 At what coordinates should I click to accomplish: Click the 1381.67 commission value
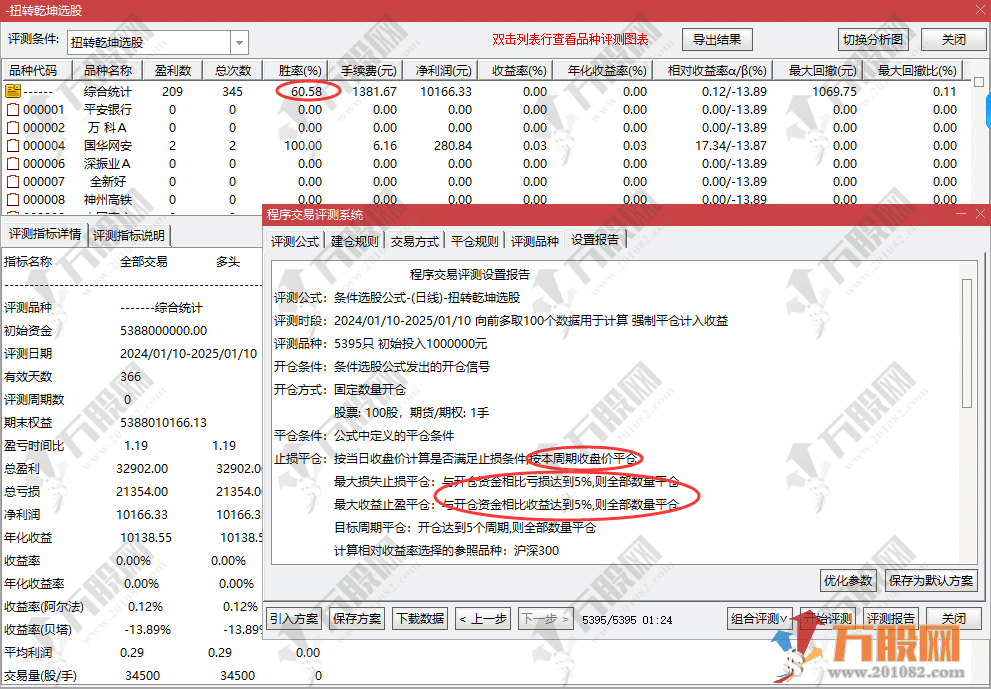[x=375, y=92]
